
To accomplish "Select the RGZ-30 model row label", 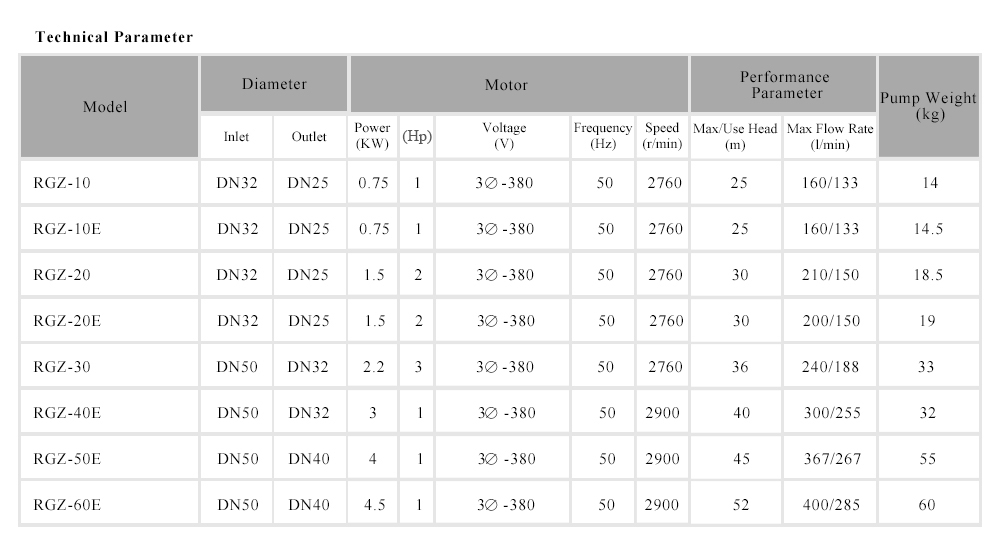I will pos(62,367).
